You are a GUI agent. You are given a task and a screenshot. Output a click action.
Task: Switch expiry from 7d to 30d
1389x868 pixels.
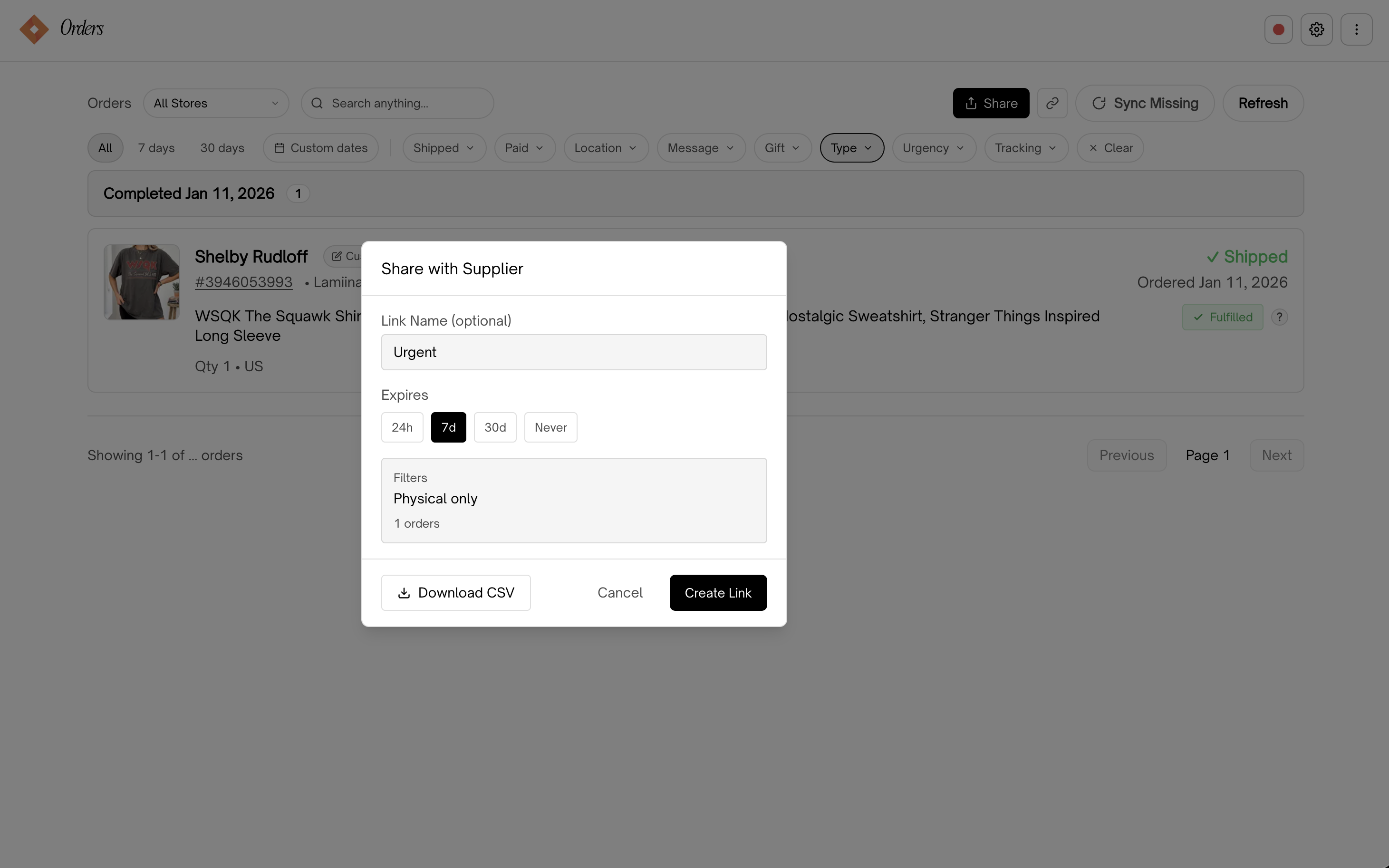494,427
